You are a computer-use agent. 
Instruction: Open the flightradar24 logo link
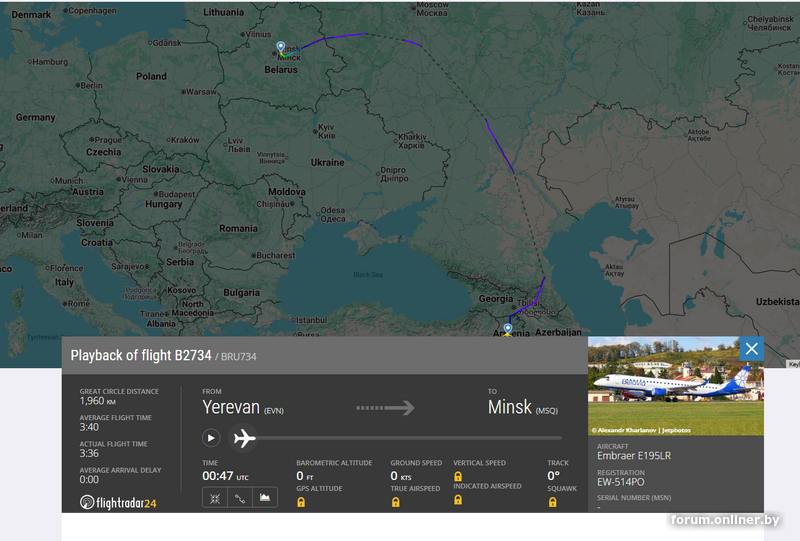pyautogui.click(x=118, y=503)
